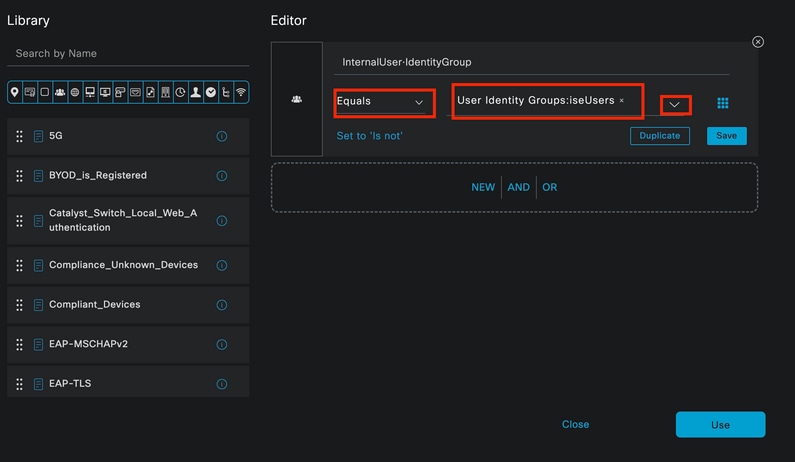795x462 pixels.
Task: Select Catalyst_Switch_Local_Web_Authentication condition
Action: click(128, 221)
